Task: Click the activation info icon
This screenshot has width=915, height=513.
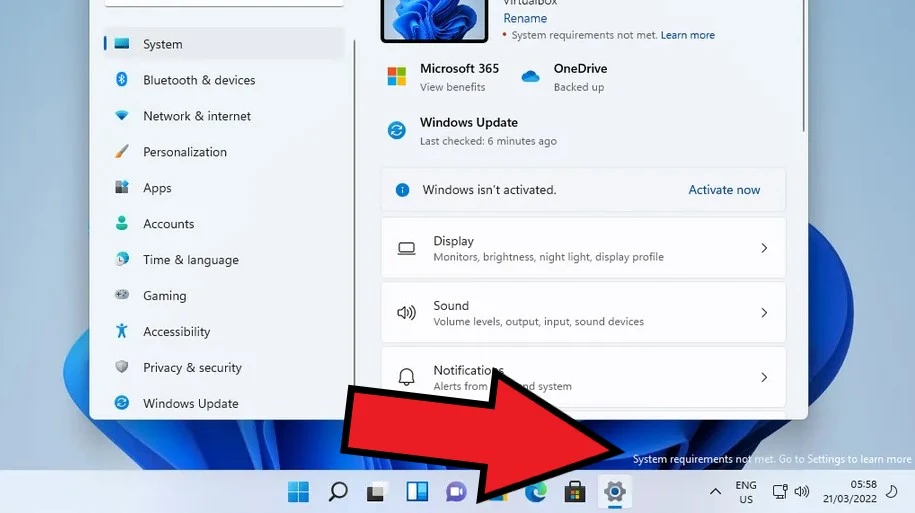Action: click(403, 190)
